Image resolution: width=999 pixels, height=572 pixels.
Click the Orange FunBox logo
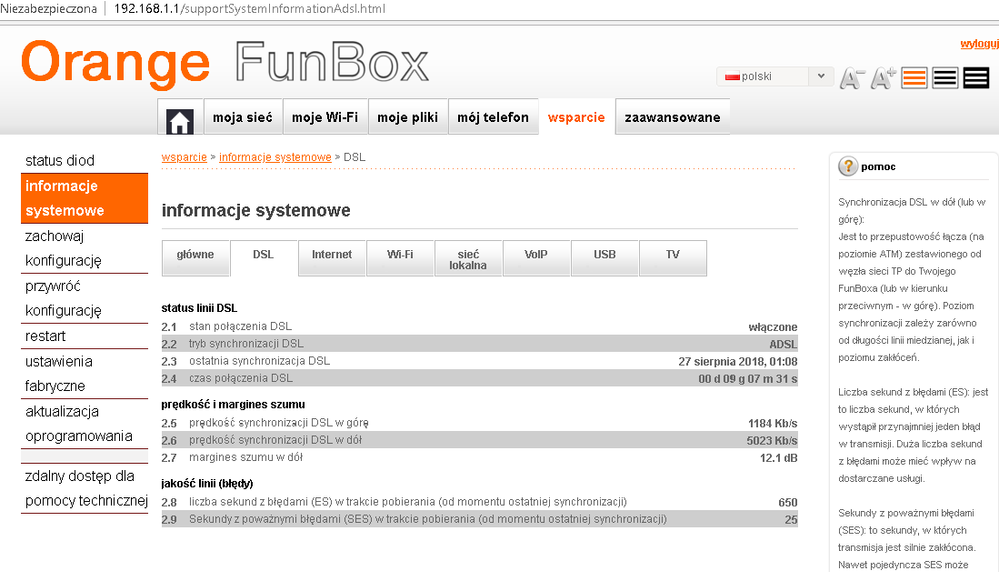point(225,63)
